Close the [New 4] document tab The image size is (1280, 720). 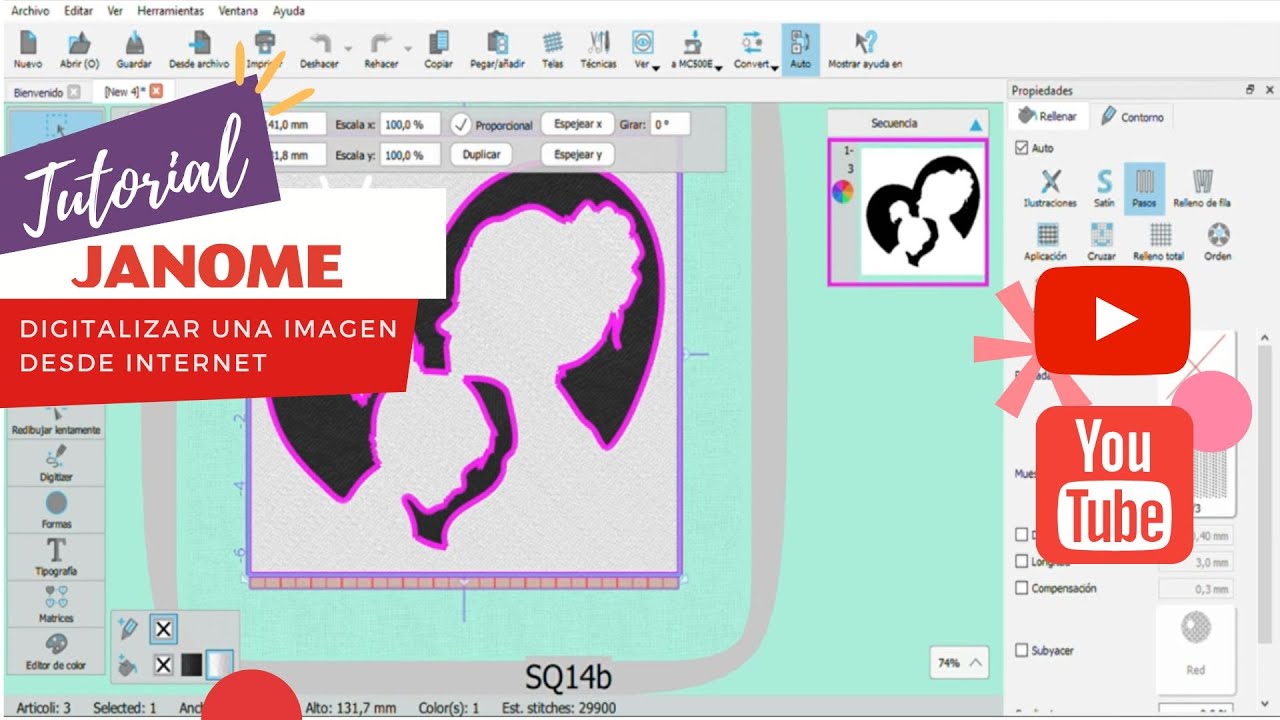click(156, 91)
